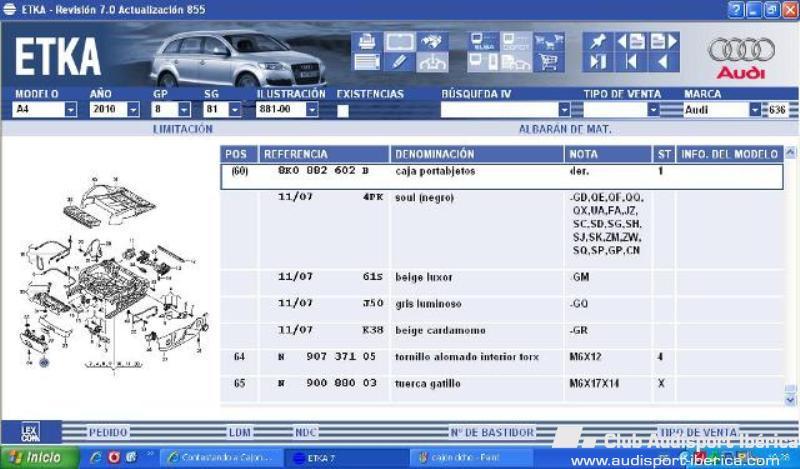The height and width of the screenshot is (469, 800).
Task: Click the LIMITACIÓN label
Action: (183, 129)
